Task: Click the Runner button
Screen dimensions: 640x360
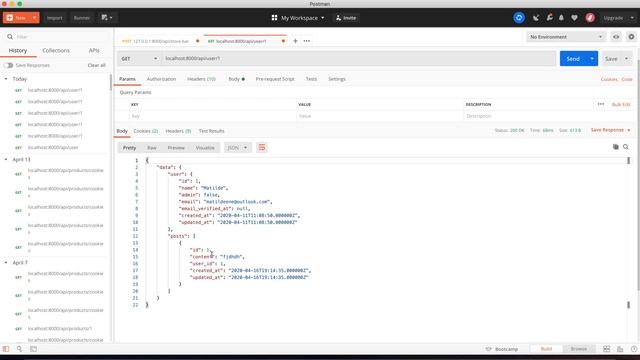Action: pyautogui.click(x=82, y=18)
